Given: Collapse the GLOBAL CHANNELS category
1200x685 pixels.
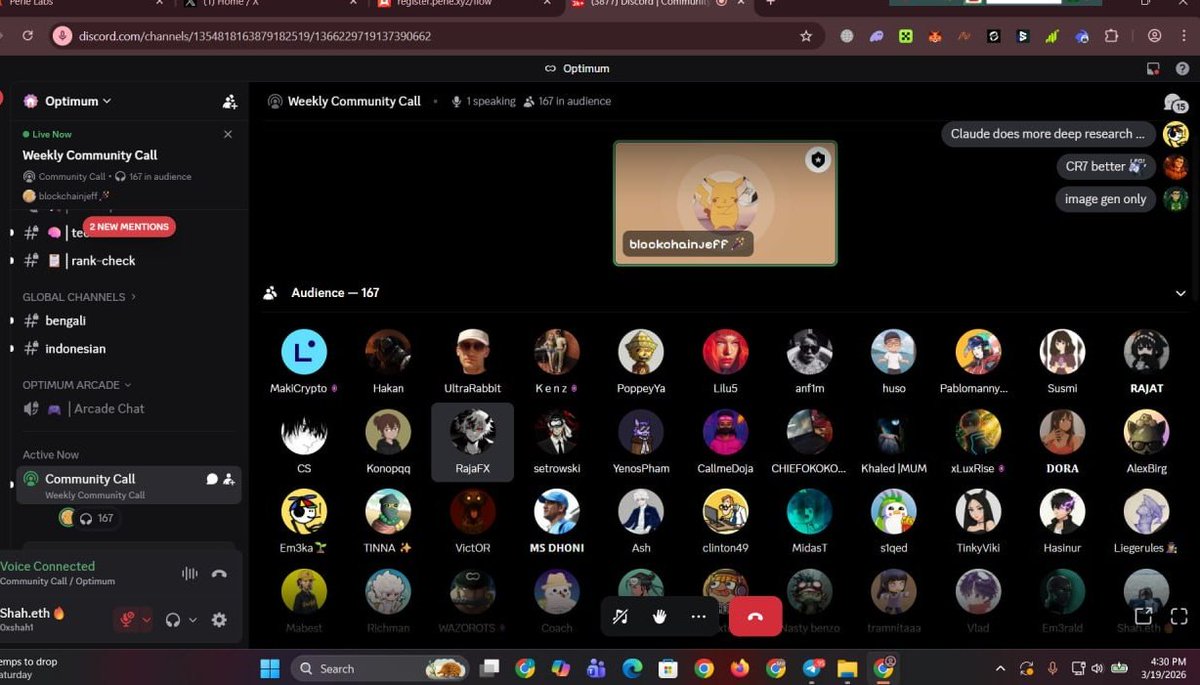Looking at the screenshot, I should pos(79,297).
